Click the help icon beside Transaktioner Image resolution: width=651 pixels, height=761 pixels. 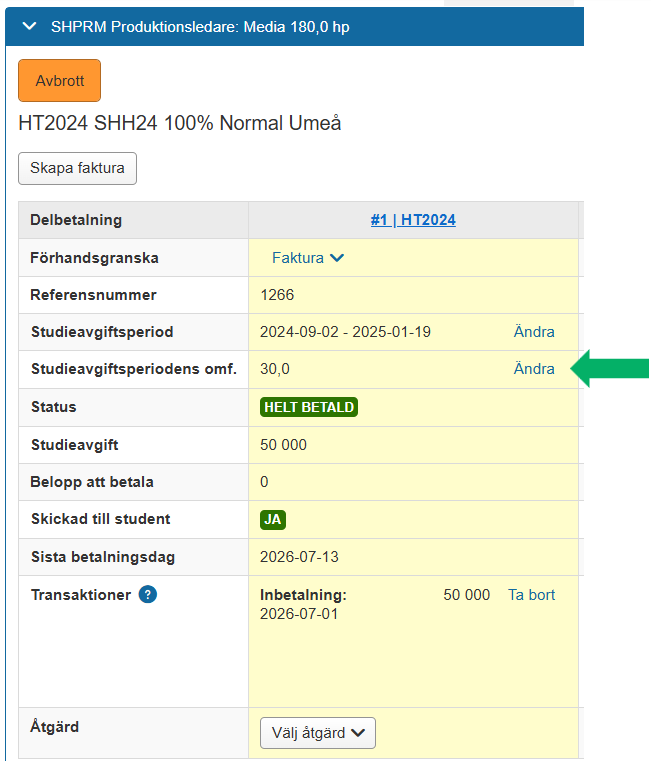point(148,595)
